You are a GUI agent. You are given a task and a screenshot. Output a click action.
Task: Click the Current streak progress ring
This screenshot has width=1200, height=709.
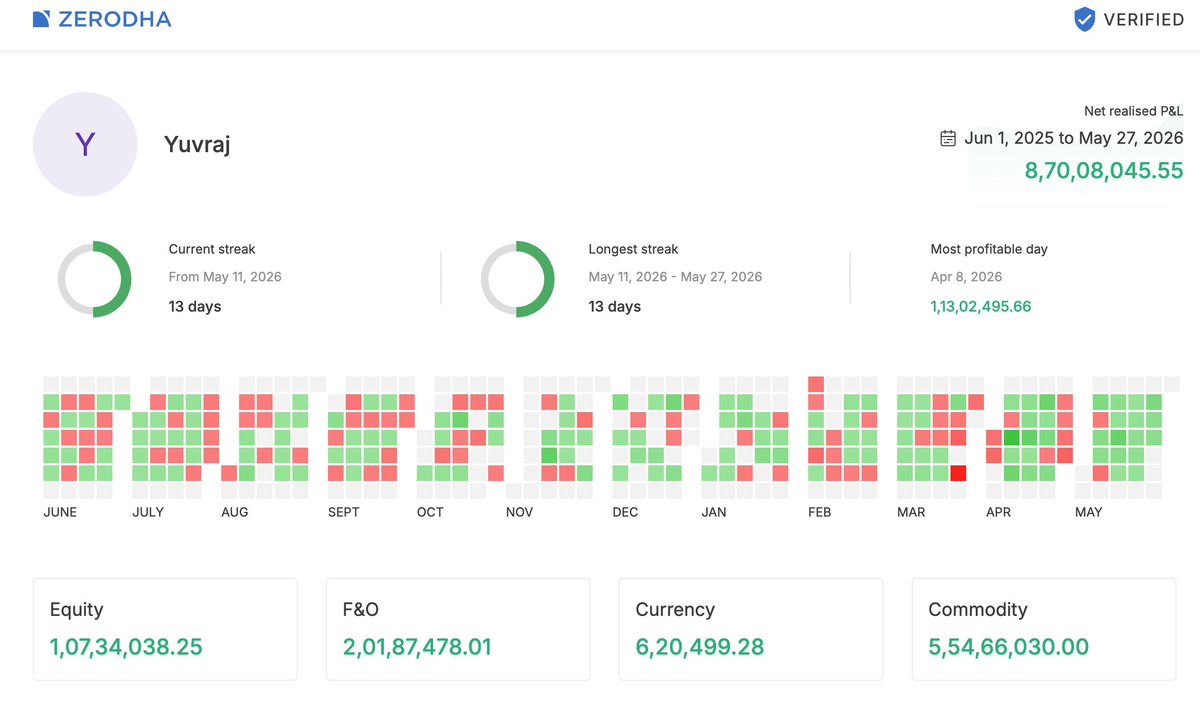(94, 279)
